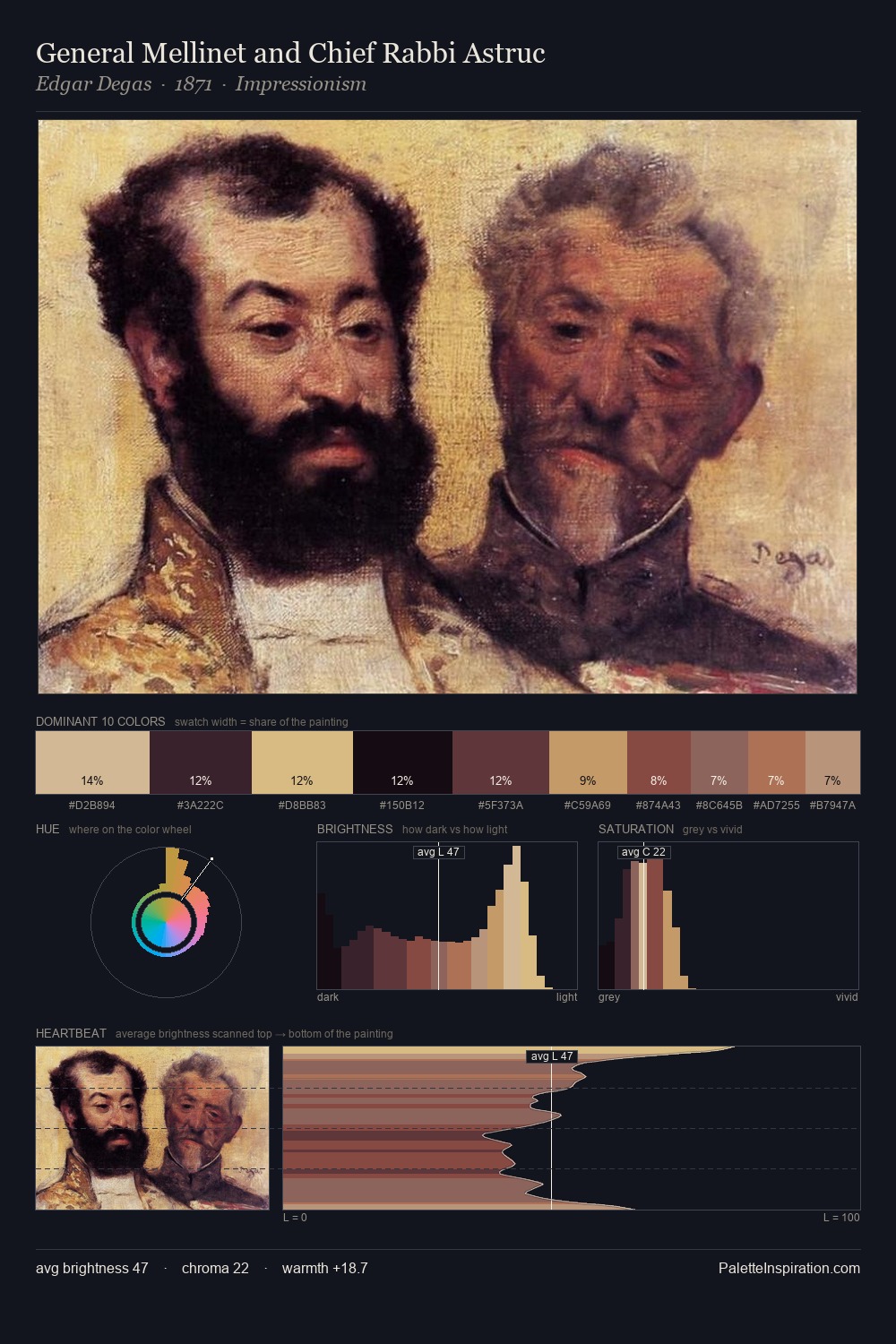The height and width of the screenshot is (1344, 896).
Task: Click 'chroma 22' in footer
Action: 215,1268
